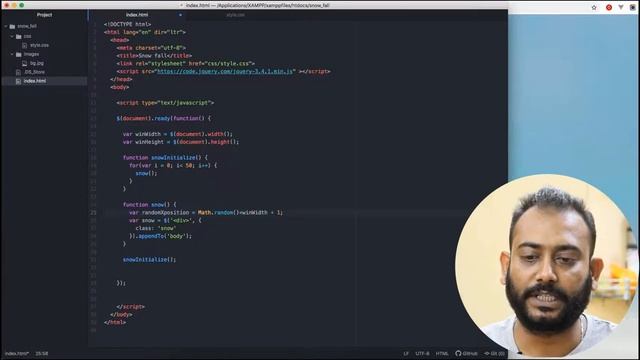Click the red close window button of Atom
Image resolution: width=640 pixels, height=360 pixels.
point(6,5)
